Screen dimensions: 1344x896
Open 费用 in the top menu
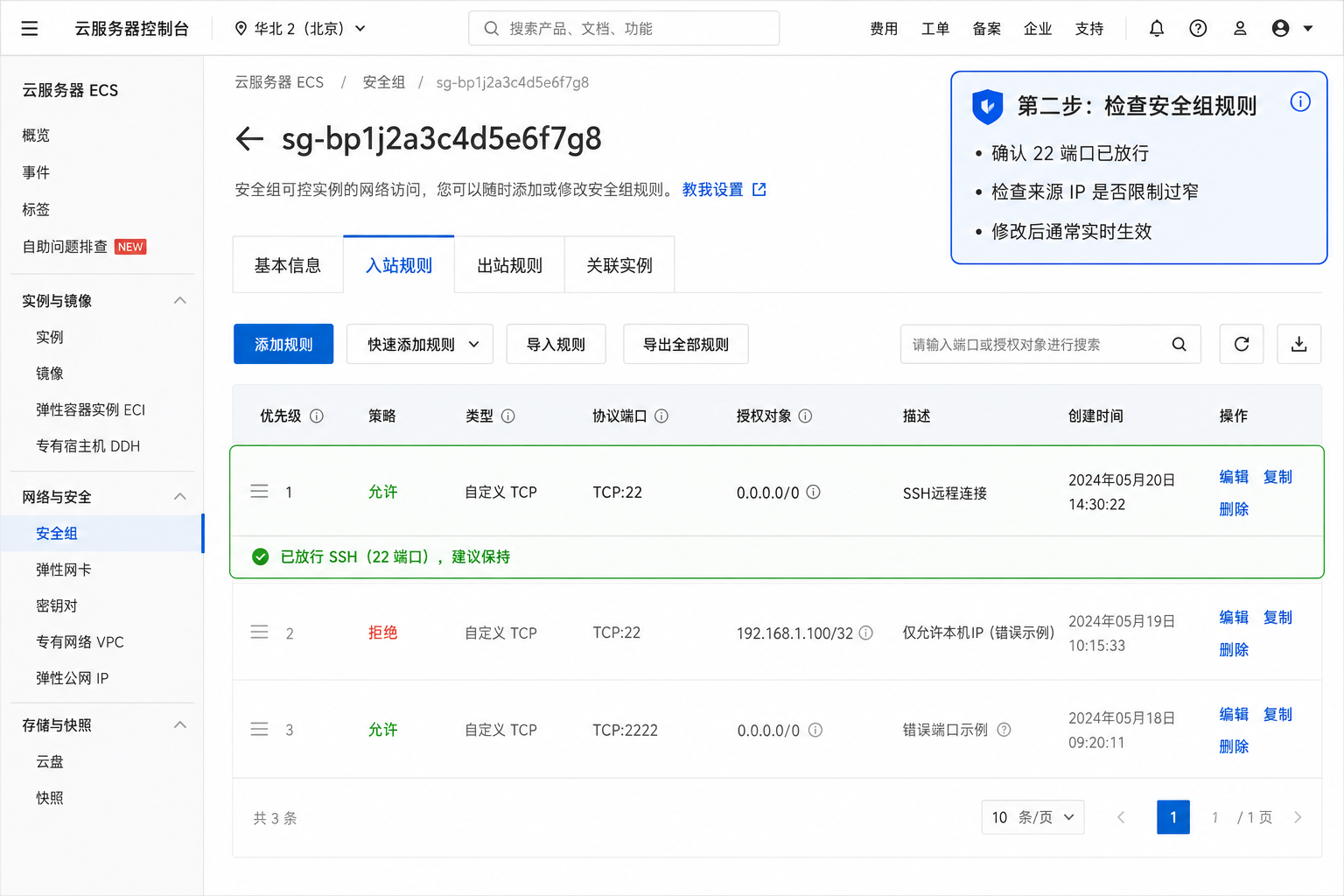point(884,29)
